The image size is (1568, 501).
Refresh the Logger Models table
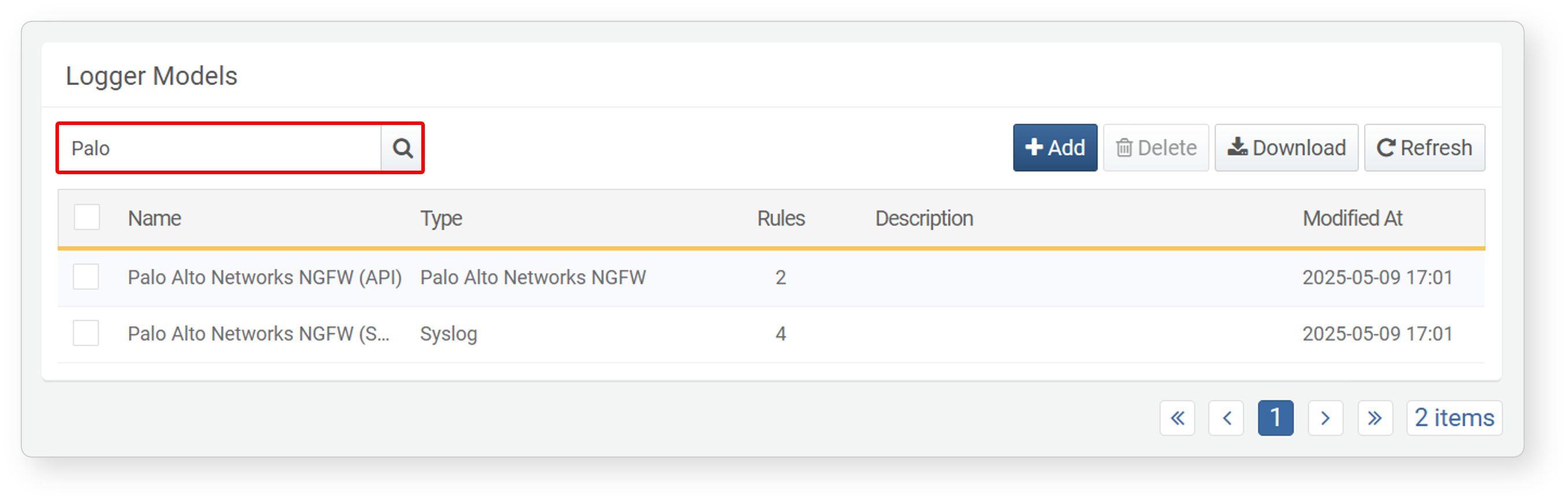tap(1424, 148)
